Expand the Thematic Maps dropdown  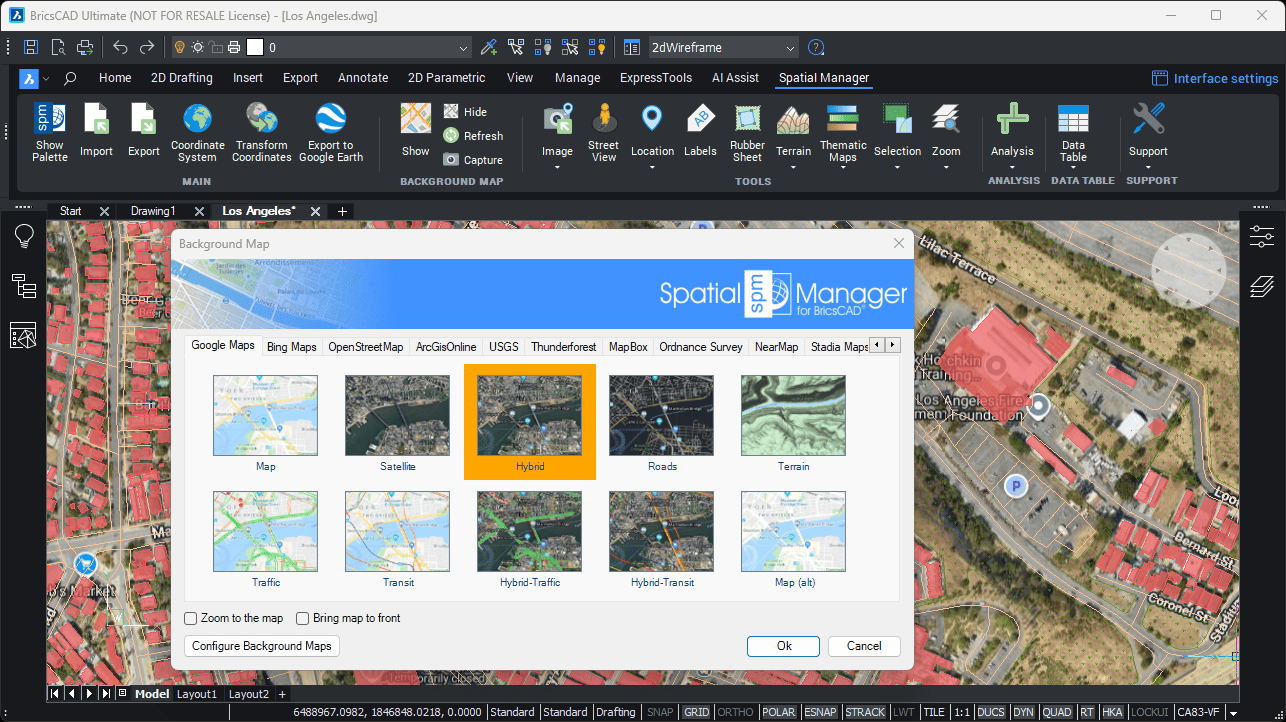843,170
